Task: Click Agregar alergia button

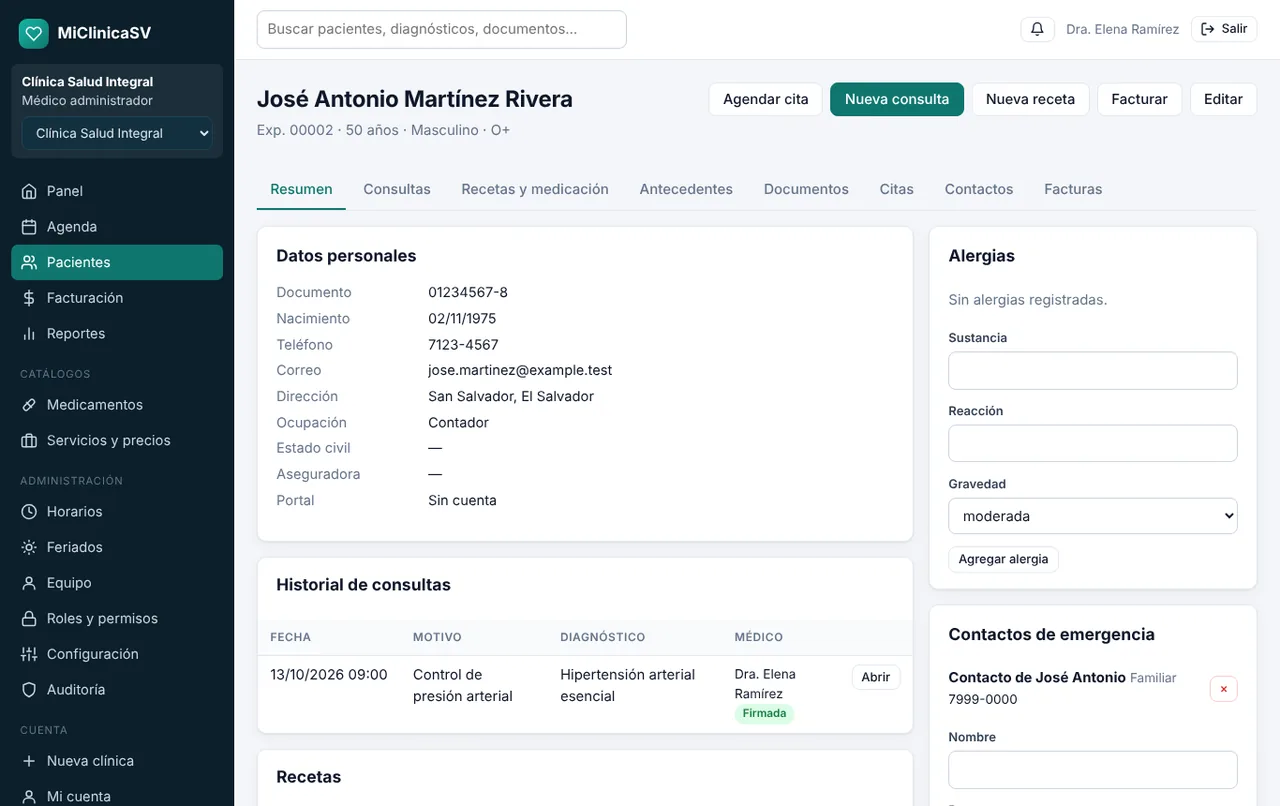Action: coord(1003,559)
